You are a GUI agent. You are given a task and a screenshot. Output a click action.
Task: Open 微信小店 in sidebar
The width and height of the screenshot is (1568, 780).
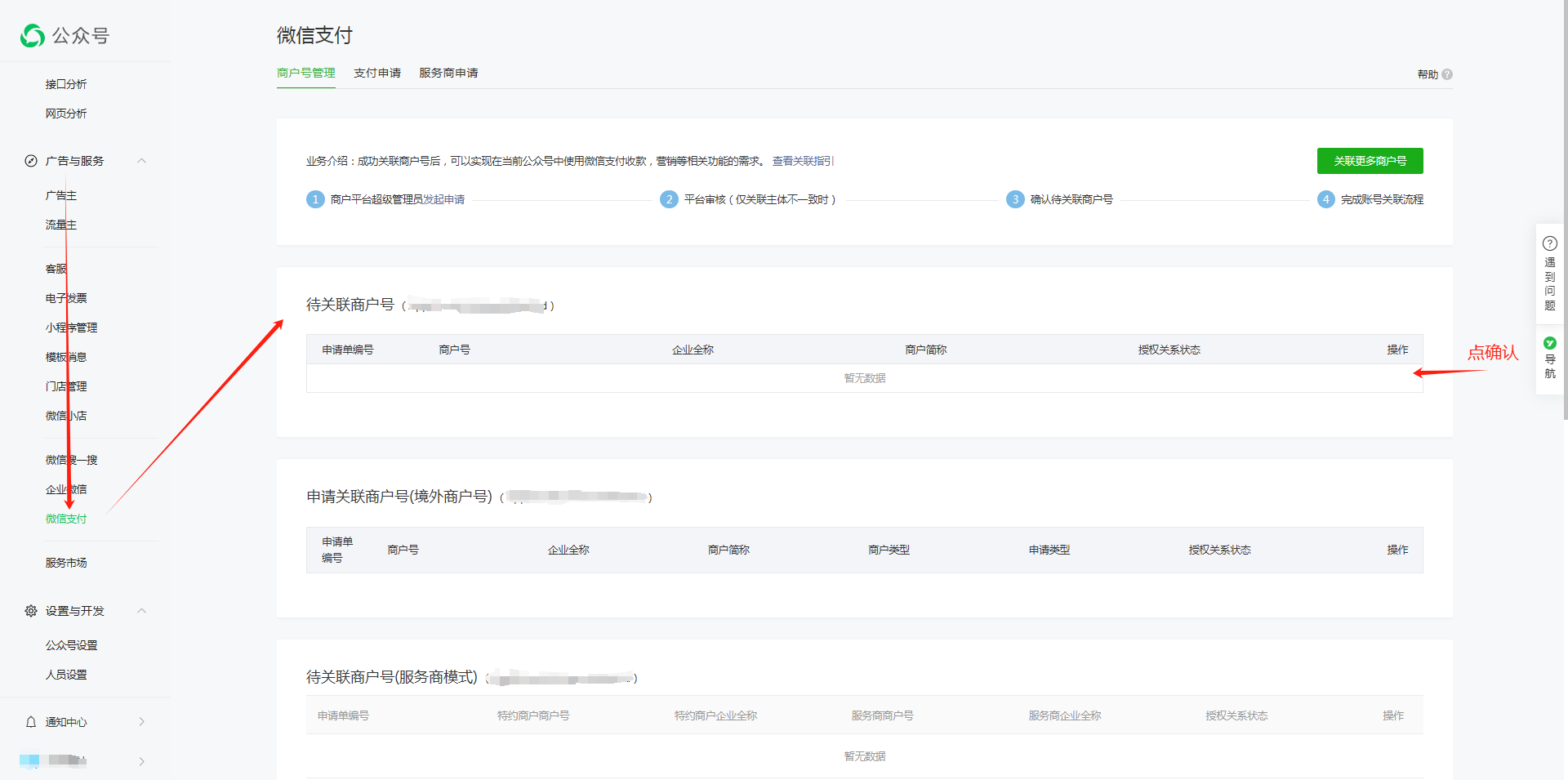(x=66, y=416)
